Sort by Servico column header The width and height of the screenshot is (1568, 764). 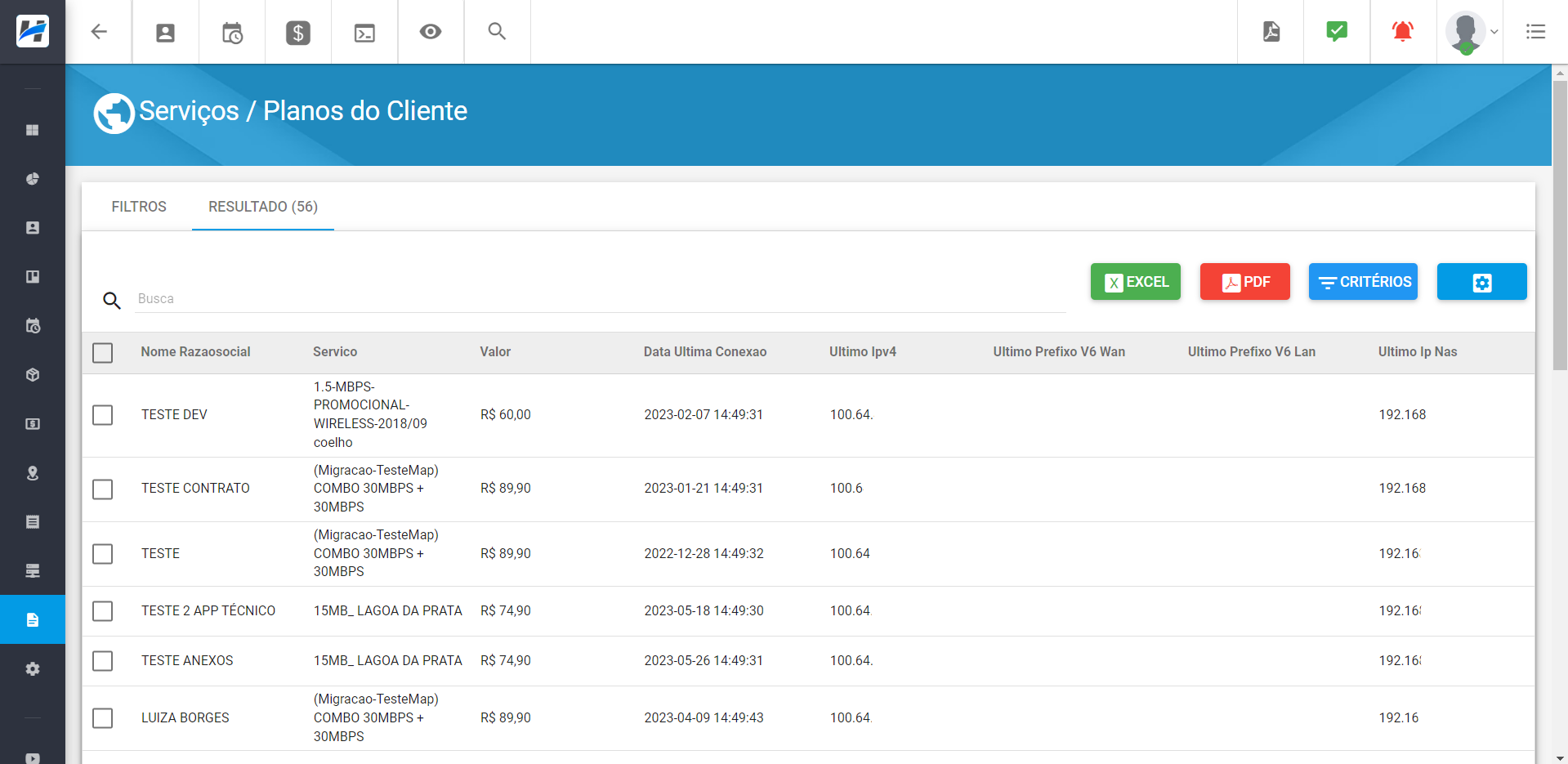point(335,352)
